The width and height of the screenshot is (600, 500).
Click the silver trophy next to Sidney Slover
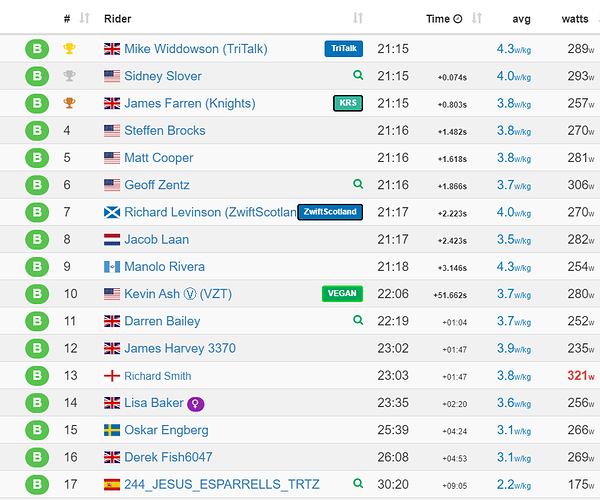69,75
